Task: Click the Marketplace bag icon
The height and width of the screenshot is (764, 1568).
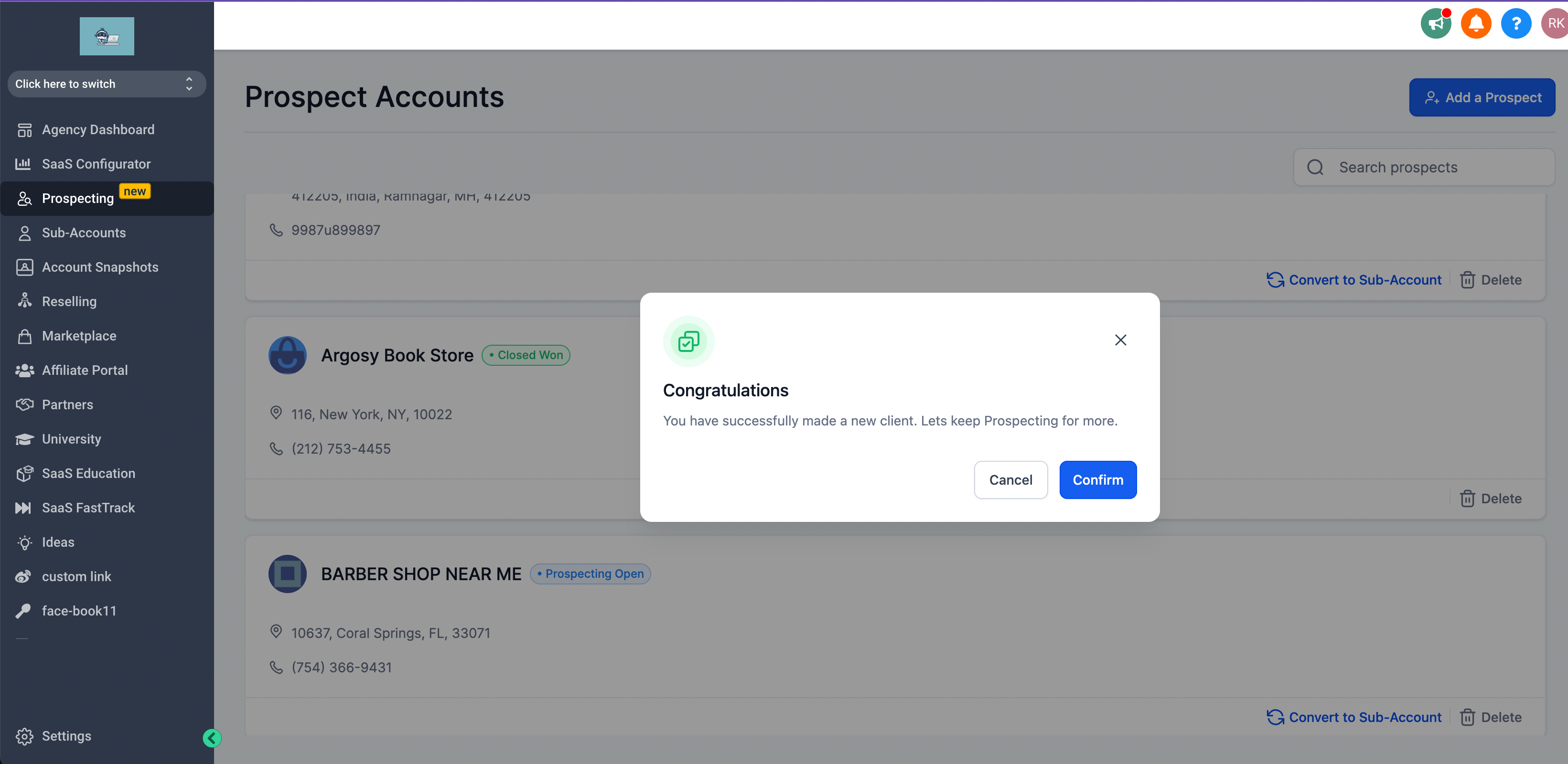Action: (x=24, y=335)
